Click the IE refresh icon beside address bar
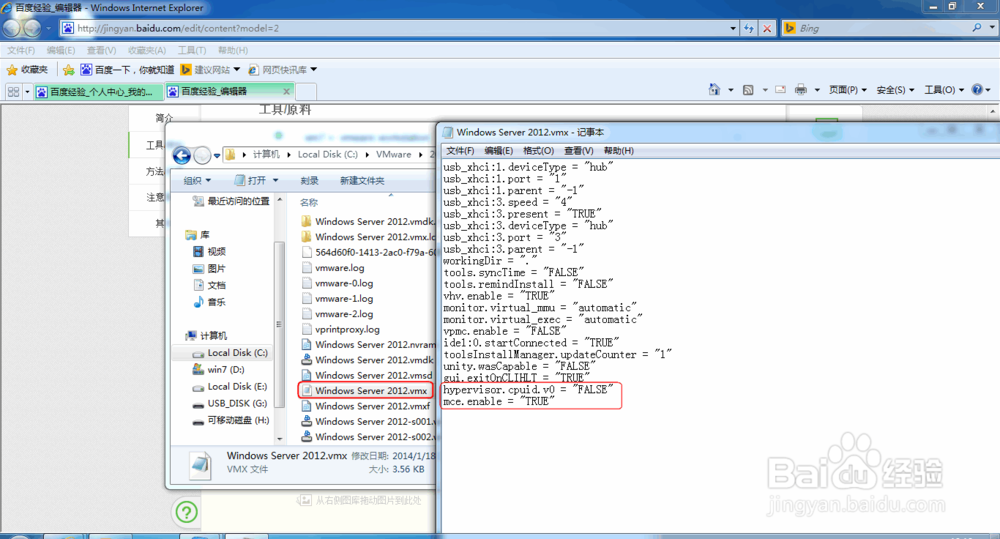1000x539 pixels. tap(749, 28)
